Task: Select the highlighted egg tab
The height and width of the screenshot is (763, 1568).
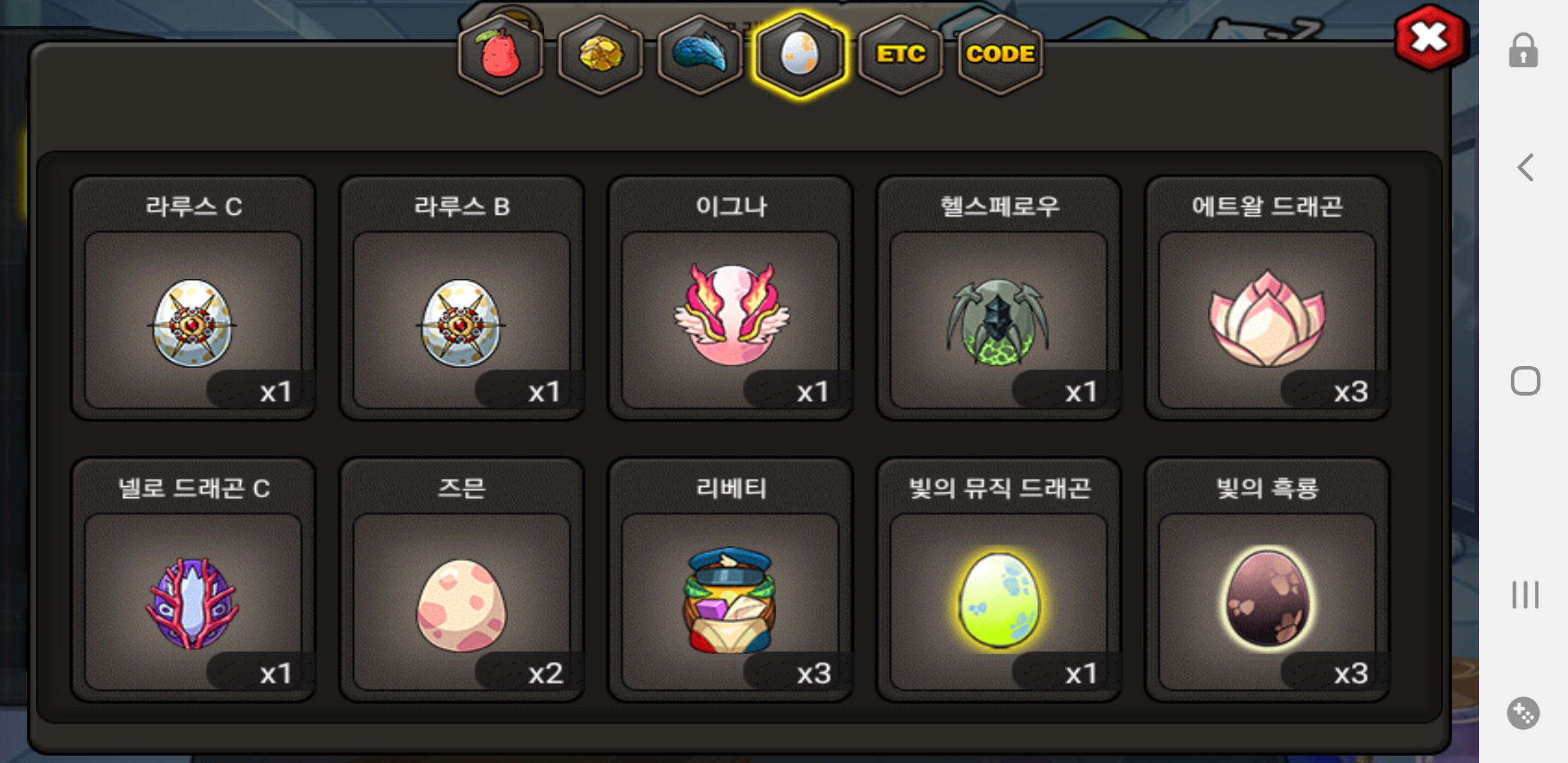Action: (800, 55)
